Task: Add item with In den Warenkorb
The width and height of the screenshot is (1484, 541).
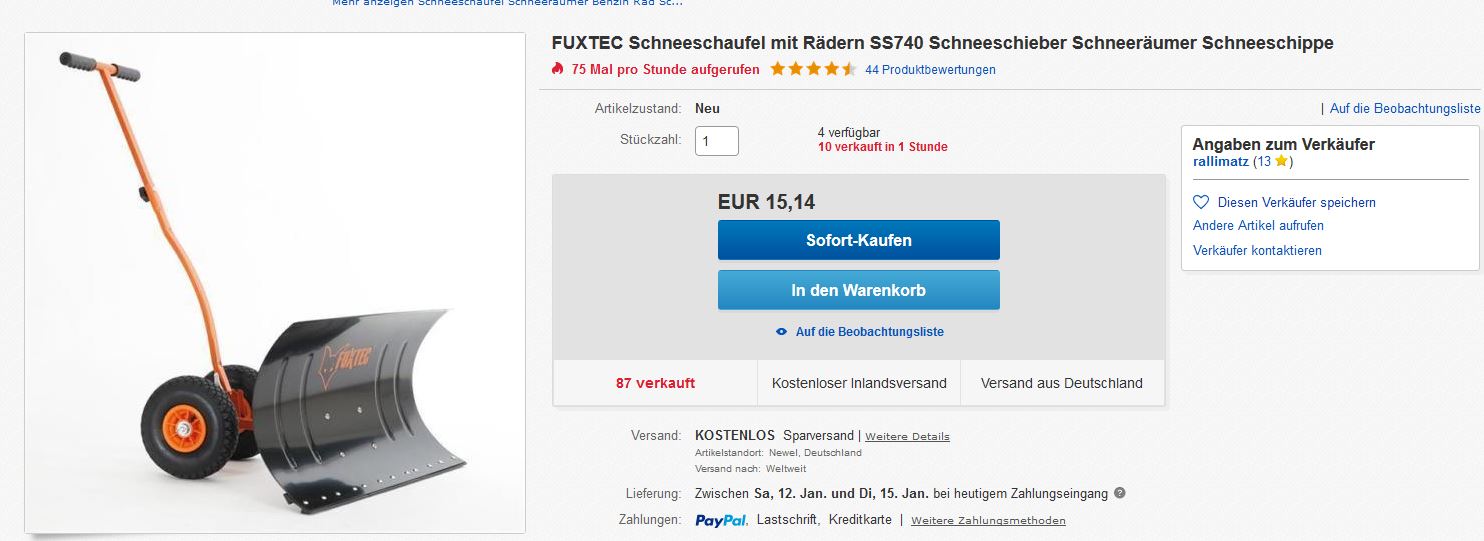Action: [858, 290]
